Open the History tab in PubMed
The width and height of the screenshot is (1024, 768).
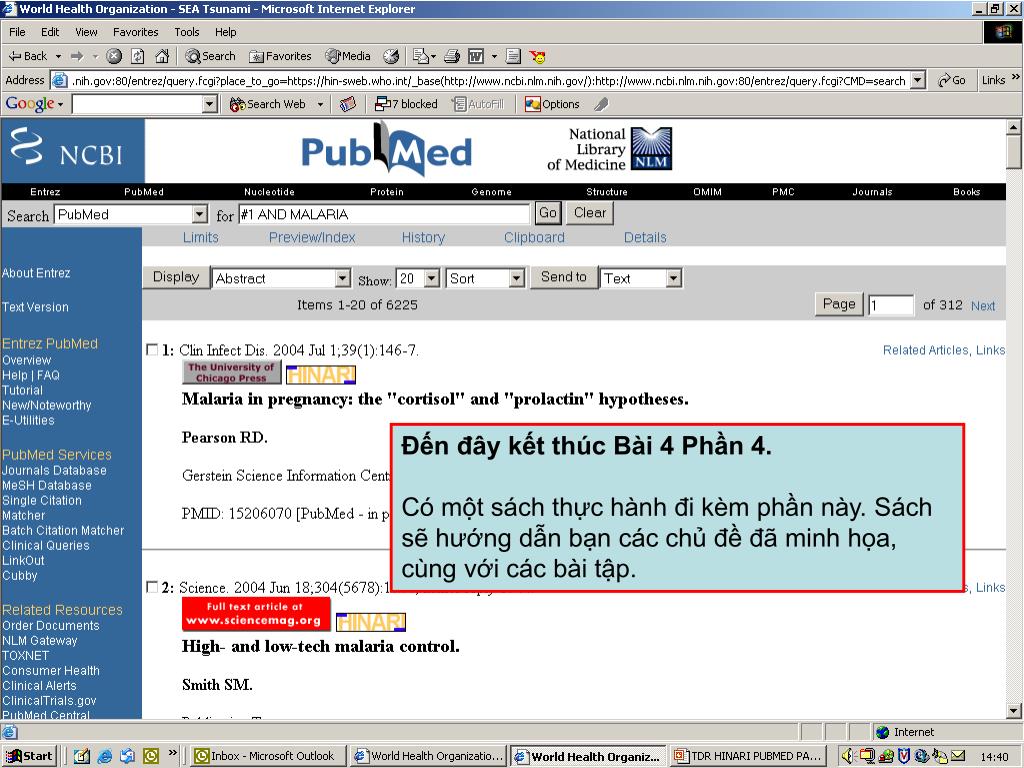(423, 238)
